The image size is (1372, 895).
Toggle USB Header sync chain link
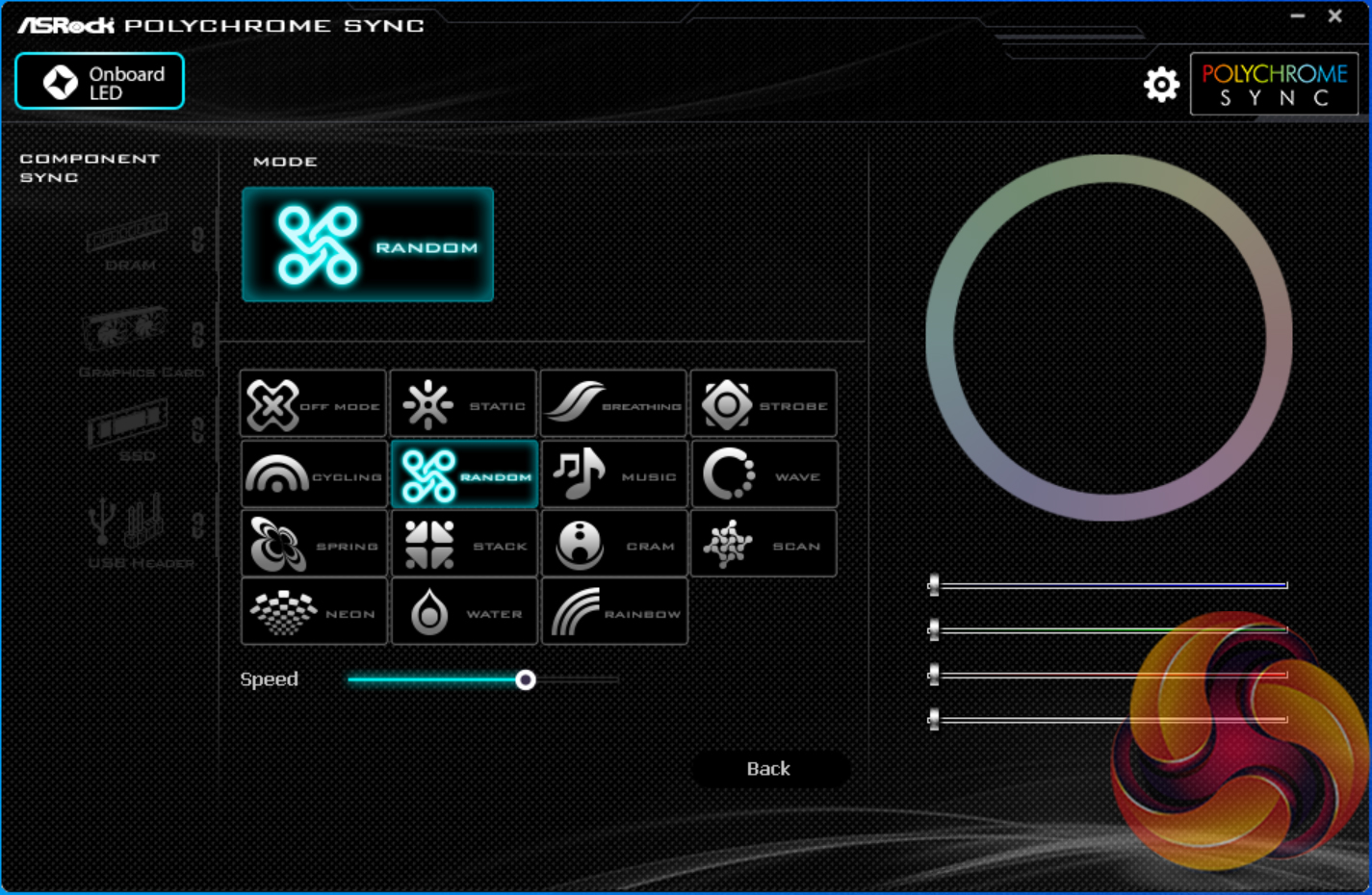197,525
